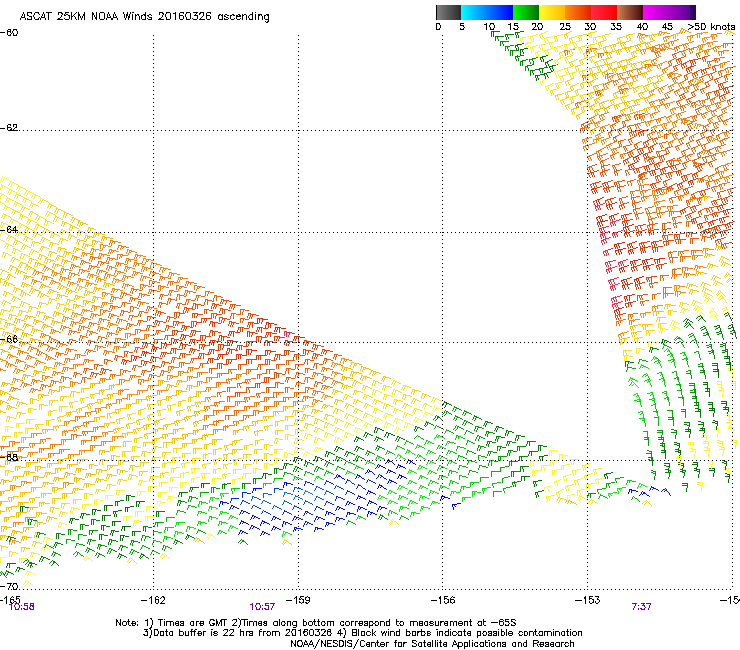740x650 pixels.
Task: Click the '-156' longitude axis label
Action: 443,599
